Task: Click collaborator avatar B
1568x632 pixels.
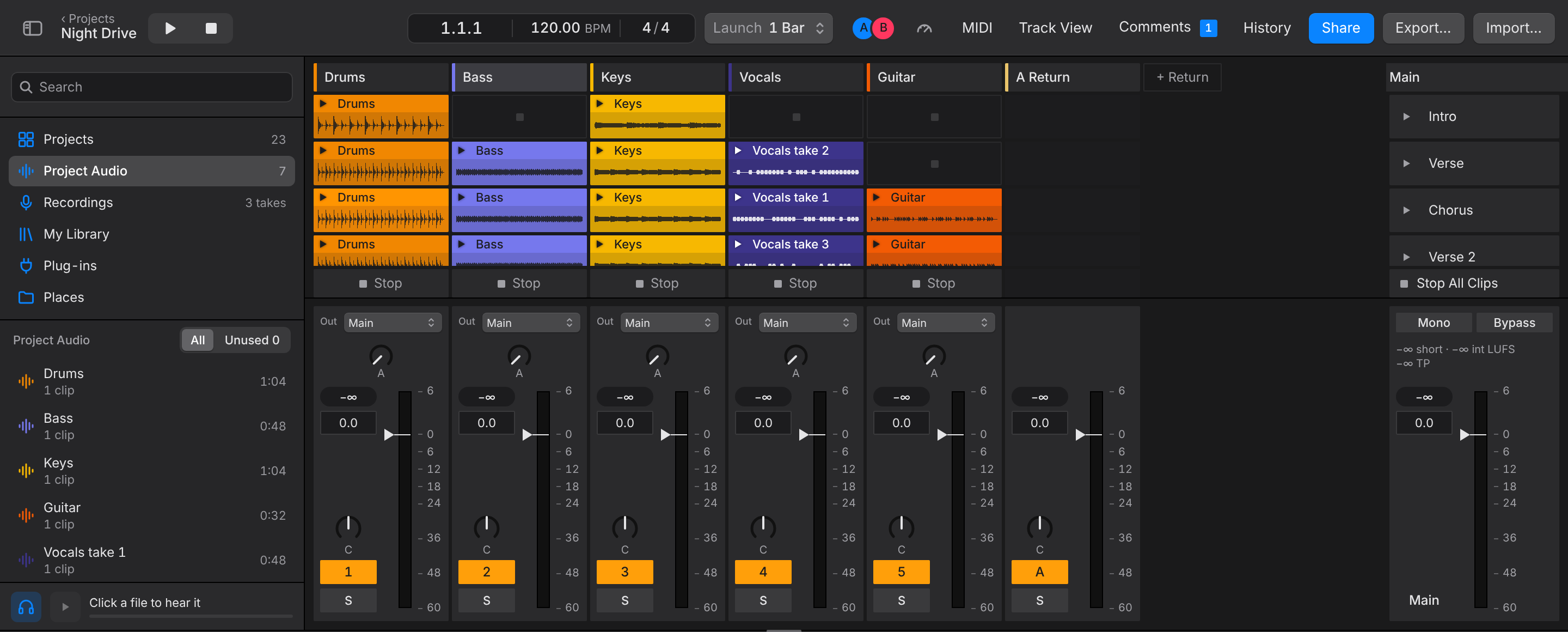Action: tap(883, 28)
